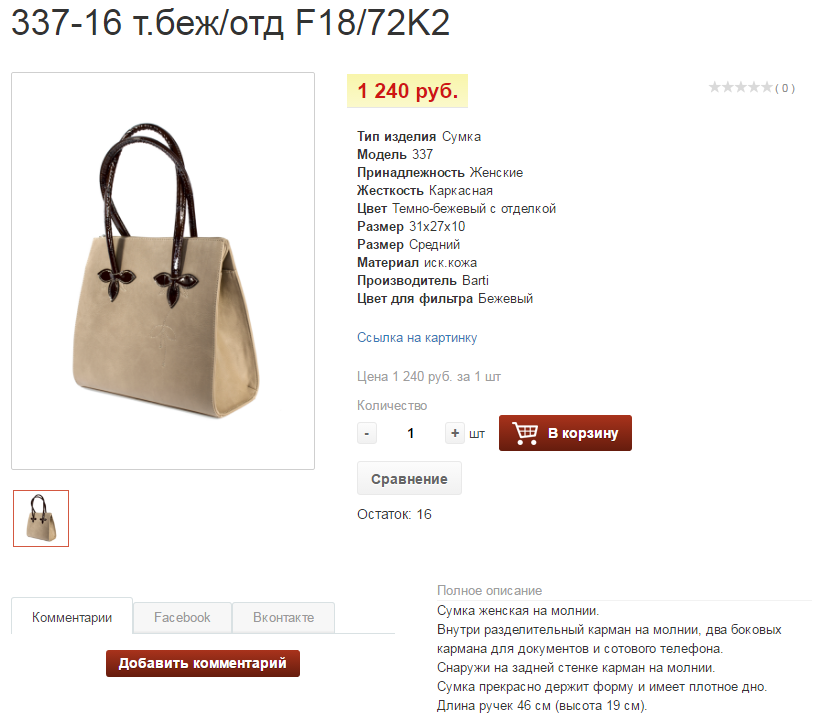This screenshot has height=723, width=824.
Task: Rate product with first star
Action: (x=715, y=87)
